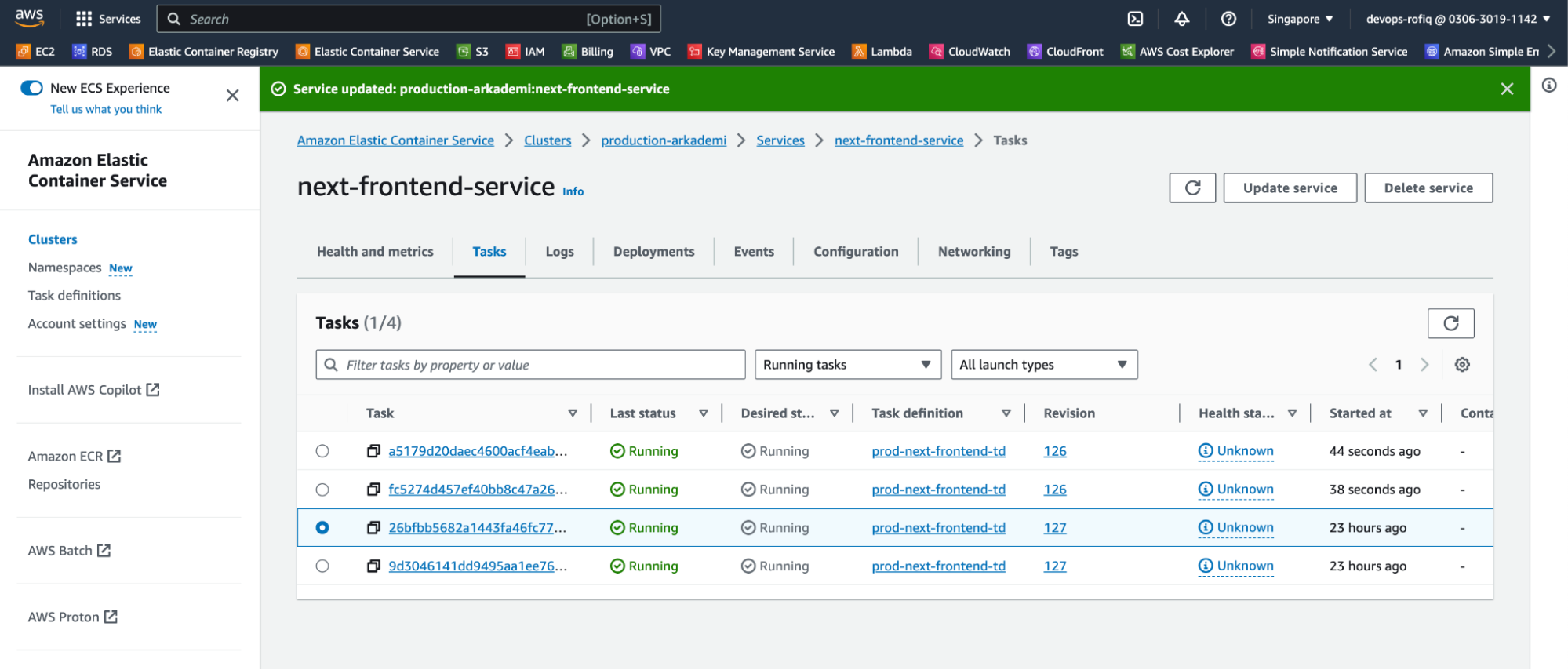1568x670 pixels.
Task: Switch to the Deployments tab
Action: (x=653, y=252)
